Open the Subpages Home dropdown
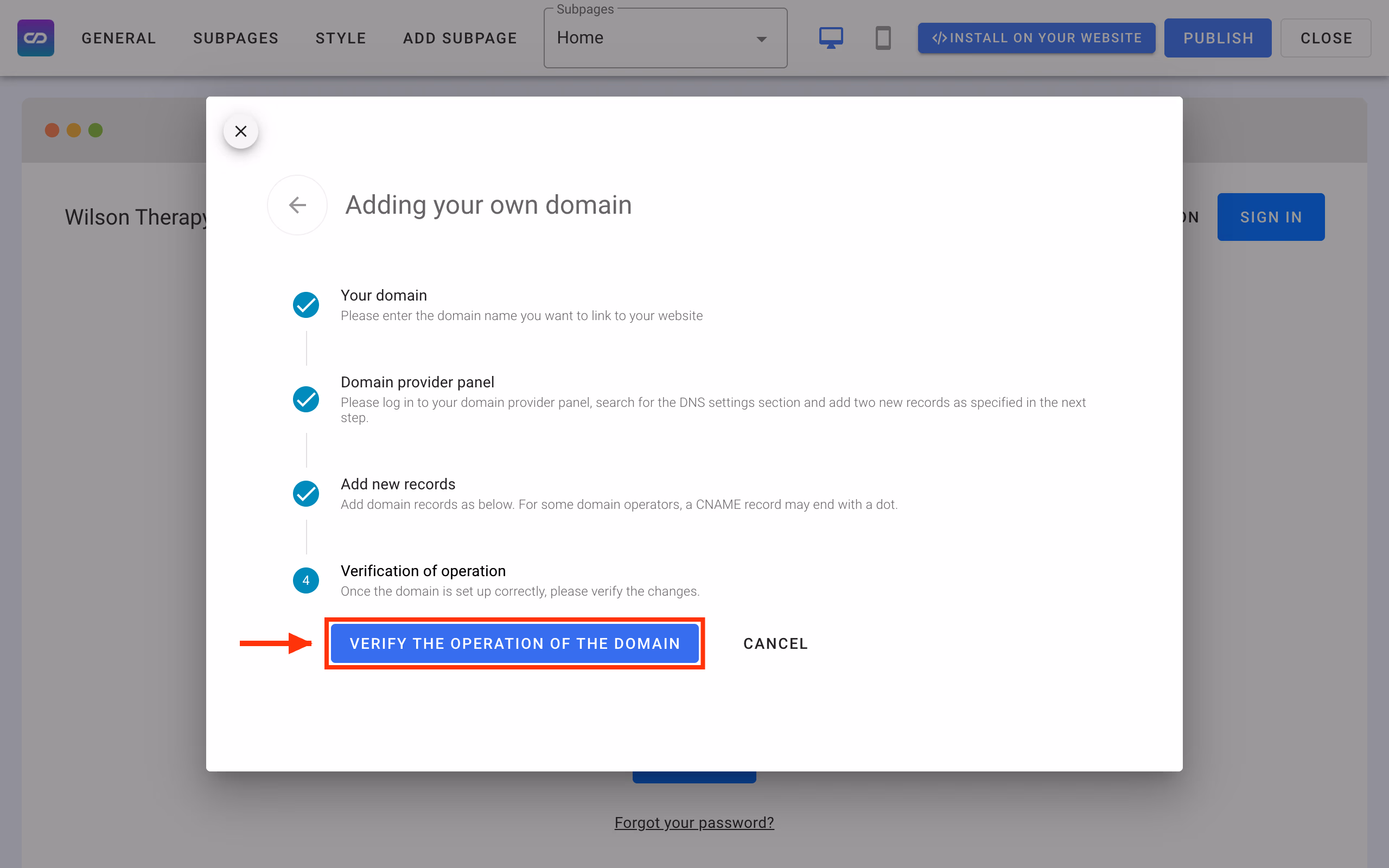 tap(665, 38)
